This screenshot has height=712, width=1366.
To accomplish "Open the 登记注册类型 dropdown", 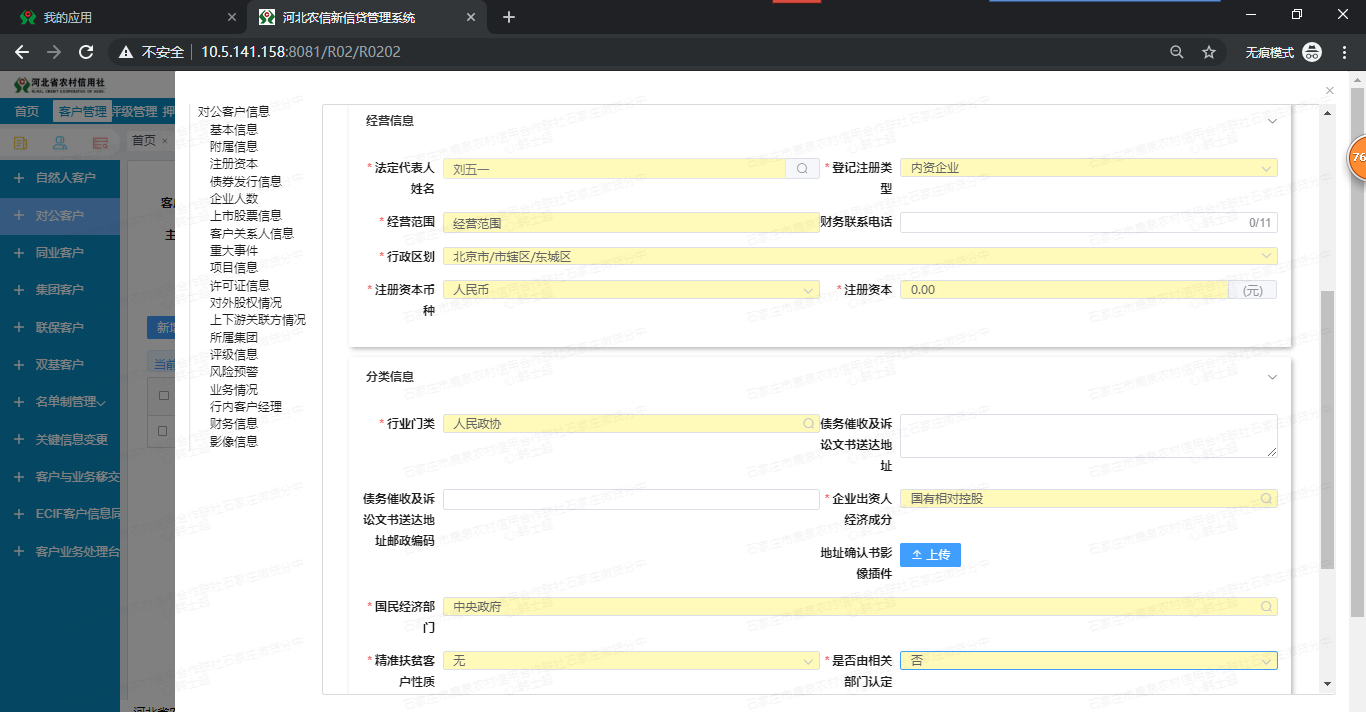I will click(x=1088, y=169).
